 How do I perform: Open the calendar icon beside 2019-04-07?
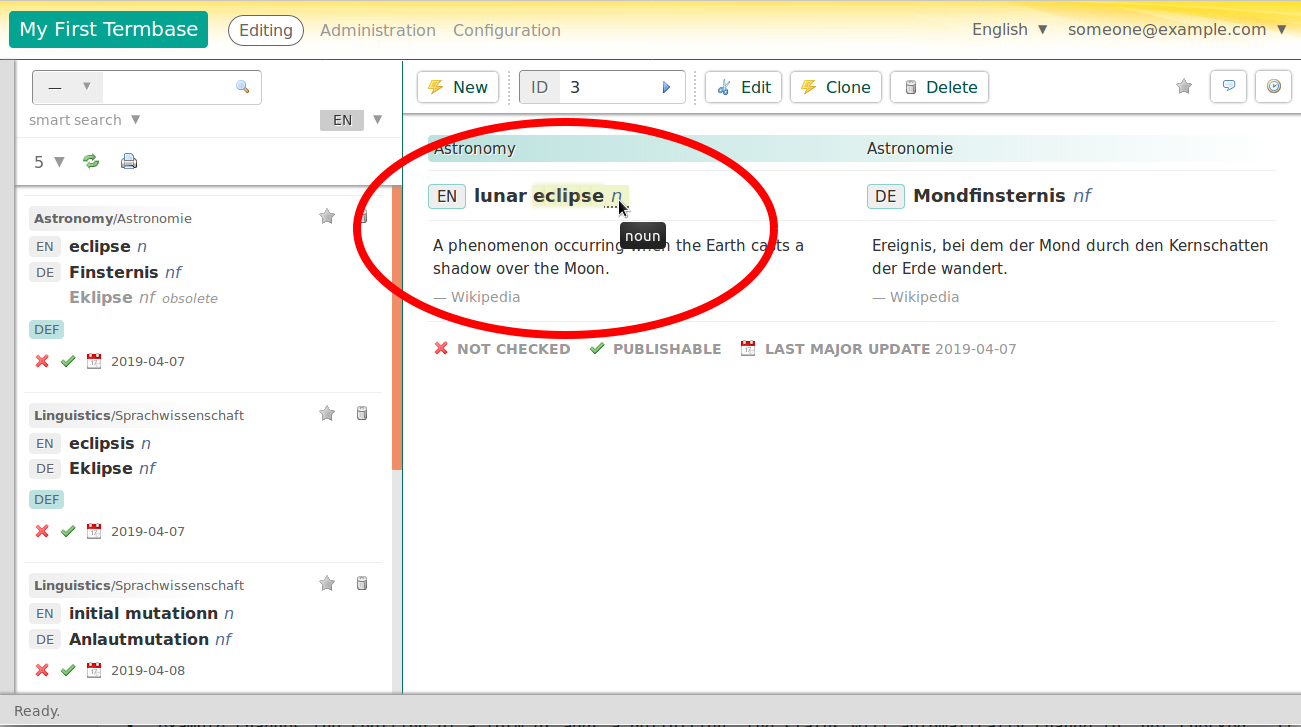point(93,361)
